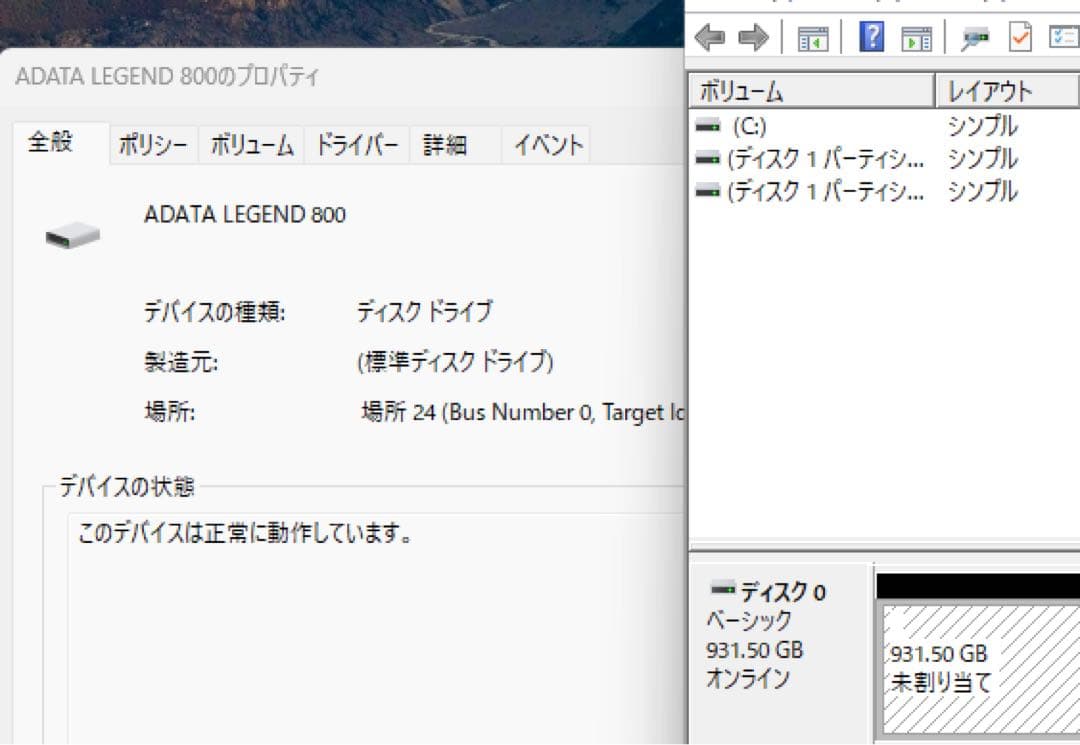Switch to the ポリシー tab
This screenshot has width=1080, height=745.
tap(152, 143)
